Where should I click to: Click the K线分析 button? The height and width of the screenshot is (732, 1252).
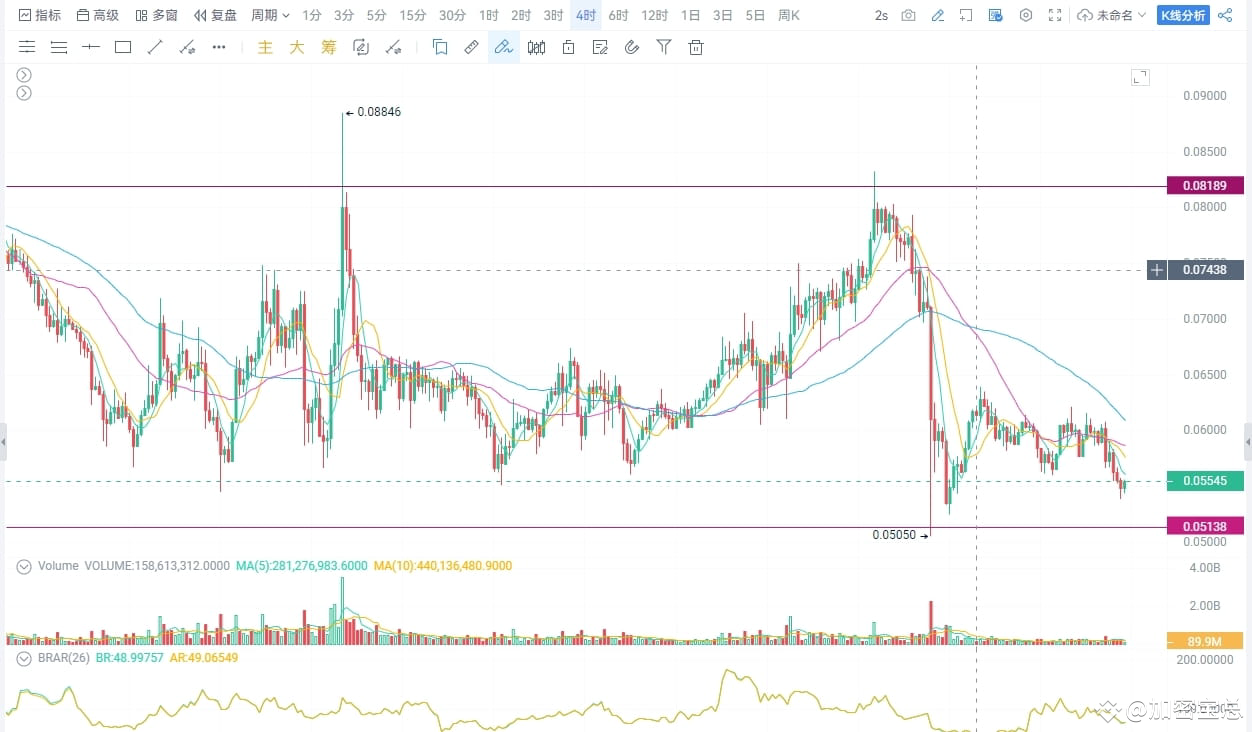click(1183, 15)
